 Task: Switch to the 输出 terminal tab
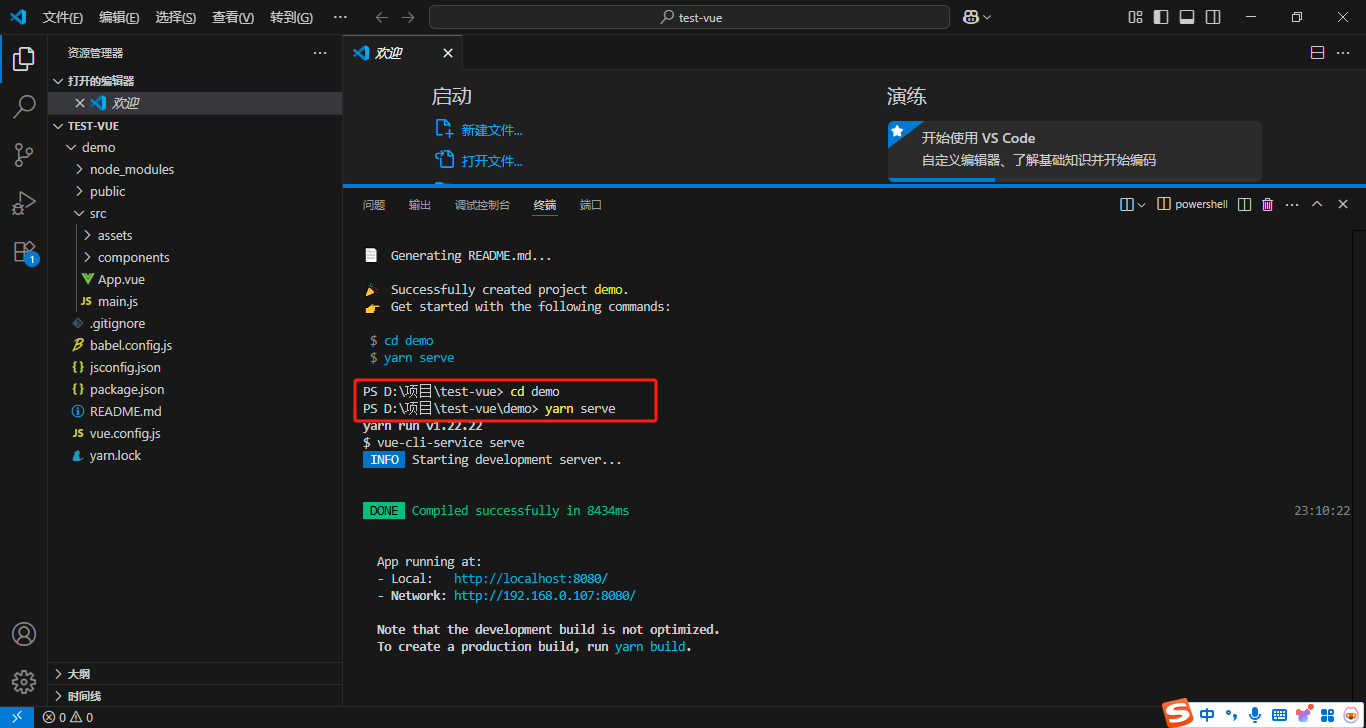[419, 204]
